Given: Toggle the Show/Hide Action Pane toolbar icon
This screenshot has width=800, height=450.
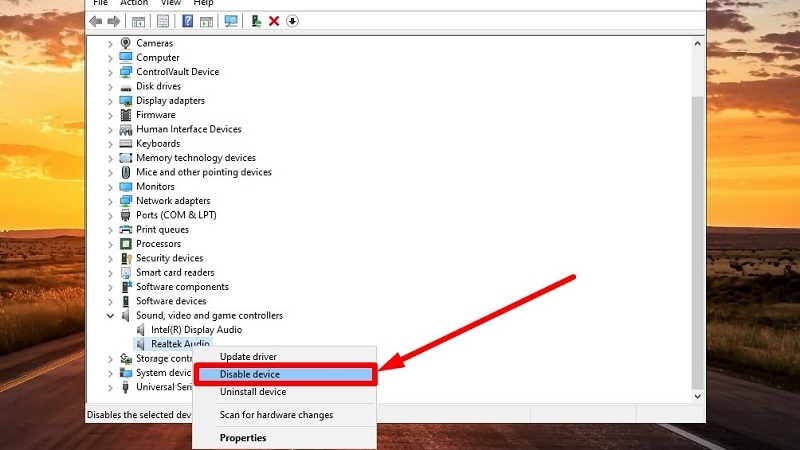Looking at the screenshot, I should (x=206, y=21).
